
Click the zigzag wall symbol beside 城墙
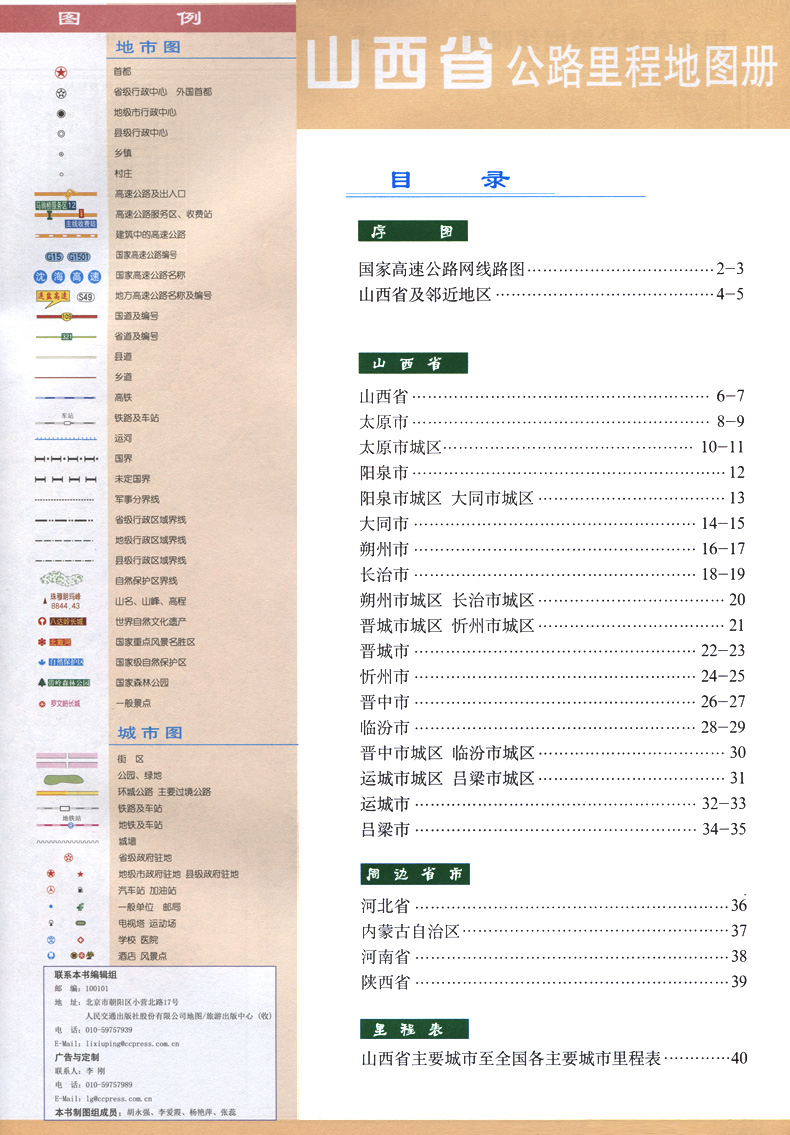(67, 842)
